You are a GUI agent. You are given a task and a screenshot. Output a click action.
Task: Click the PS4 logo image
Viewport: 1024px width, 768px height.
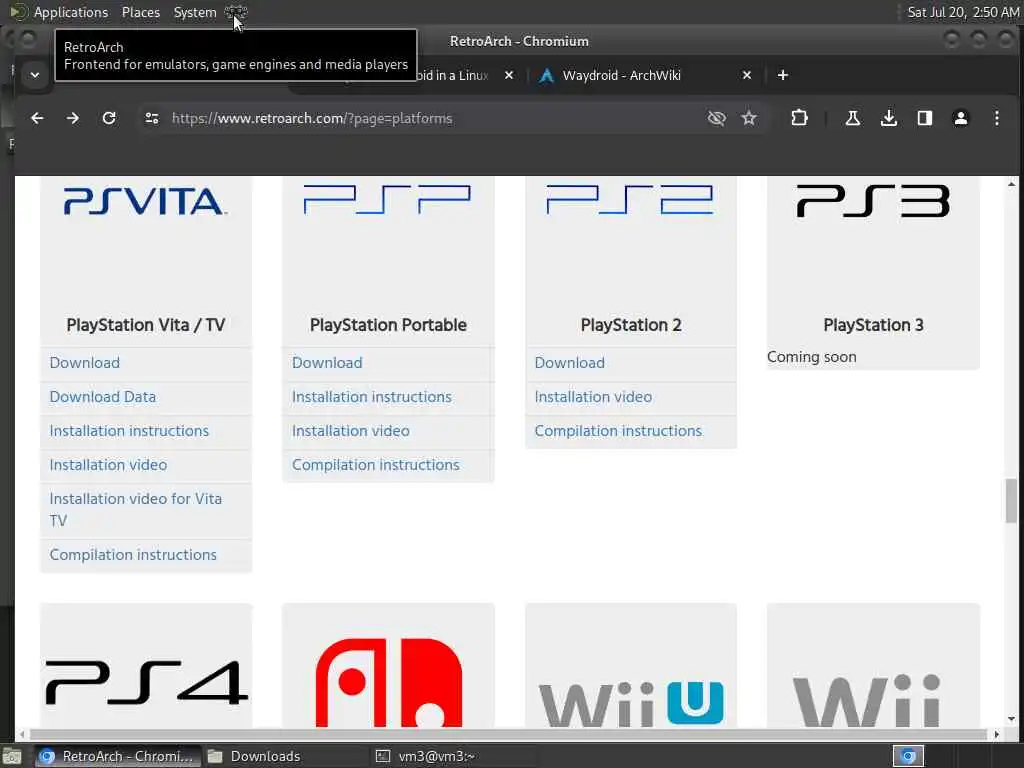(x=146, y=683)
